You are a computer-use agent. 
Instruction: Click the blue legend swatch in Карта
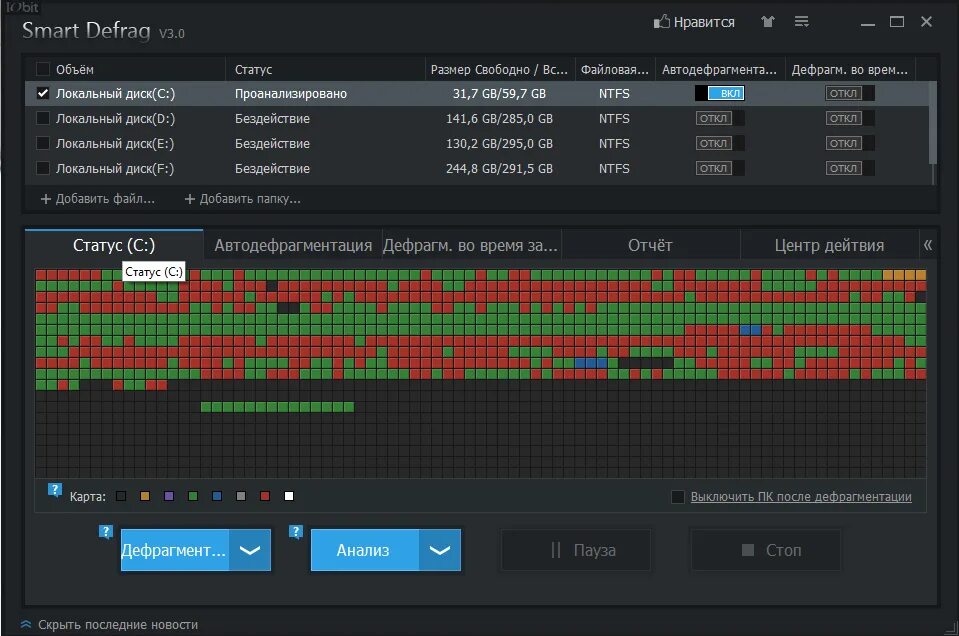click(217, 496)
